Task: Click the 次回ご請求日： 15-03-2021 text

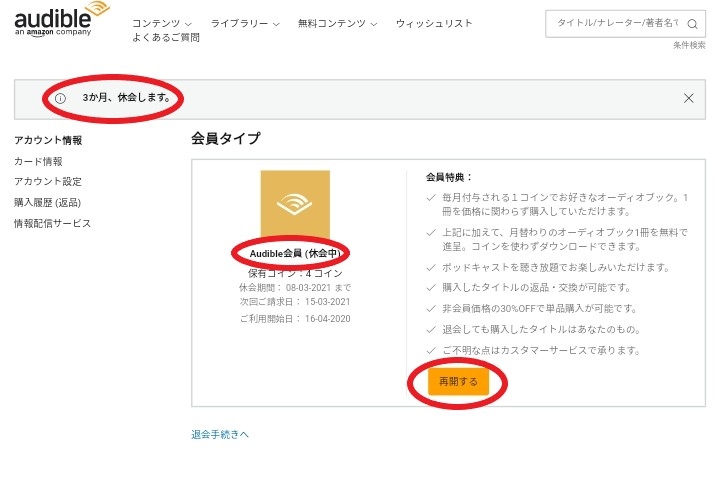Action: (295, 302)
